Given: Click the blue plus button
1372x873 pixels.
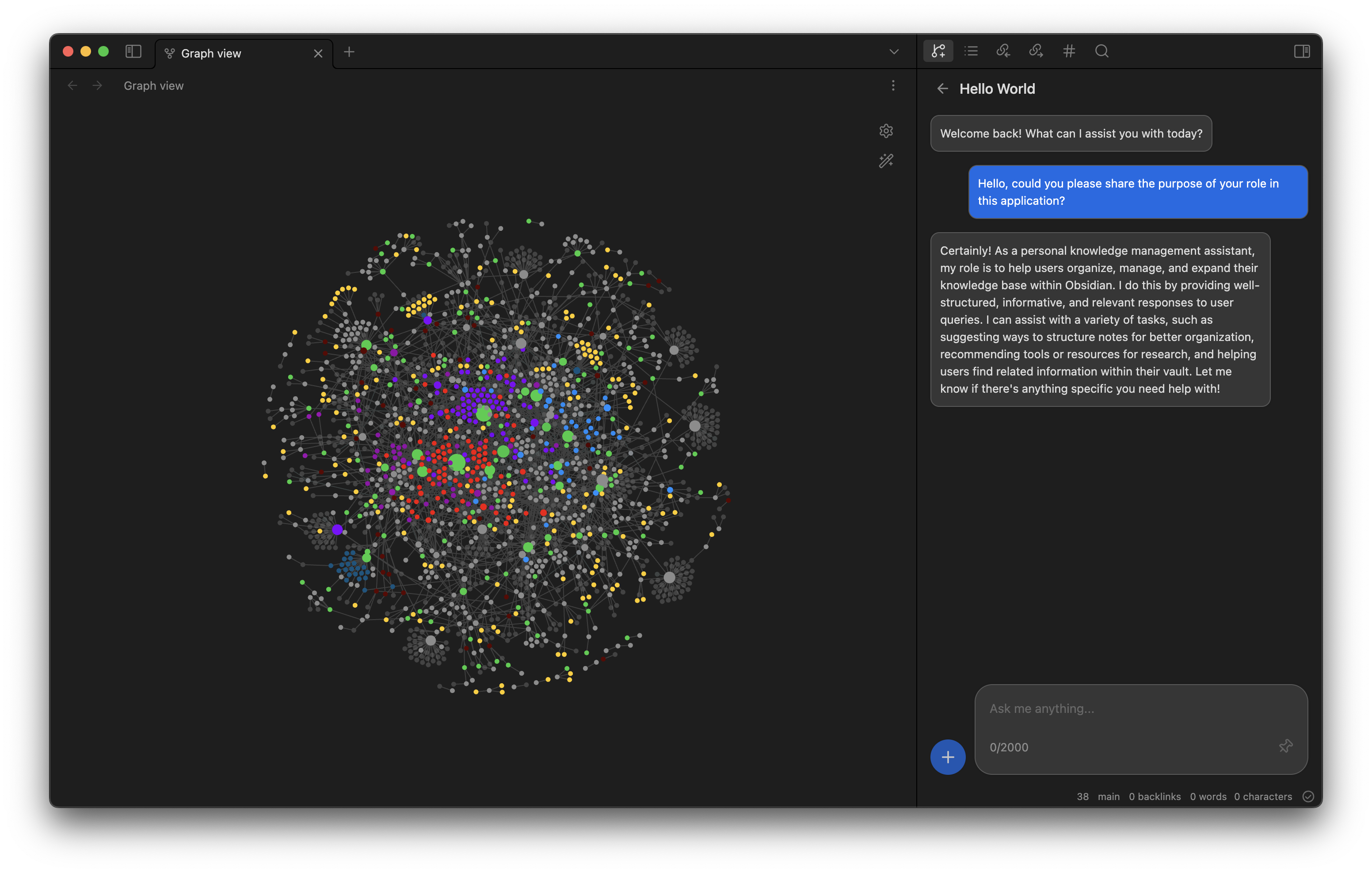Looking at the screenshot, I should [x=948, y=757].
